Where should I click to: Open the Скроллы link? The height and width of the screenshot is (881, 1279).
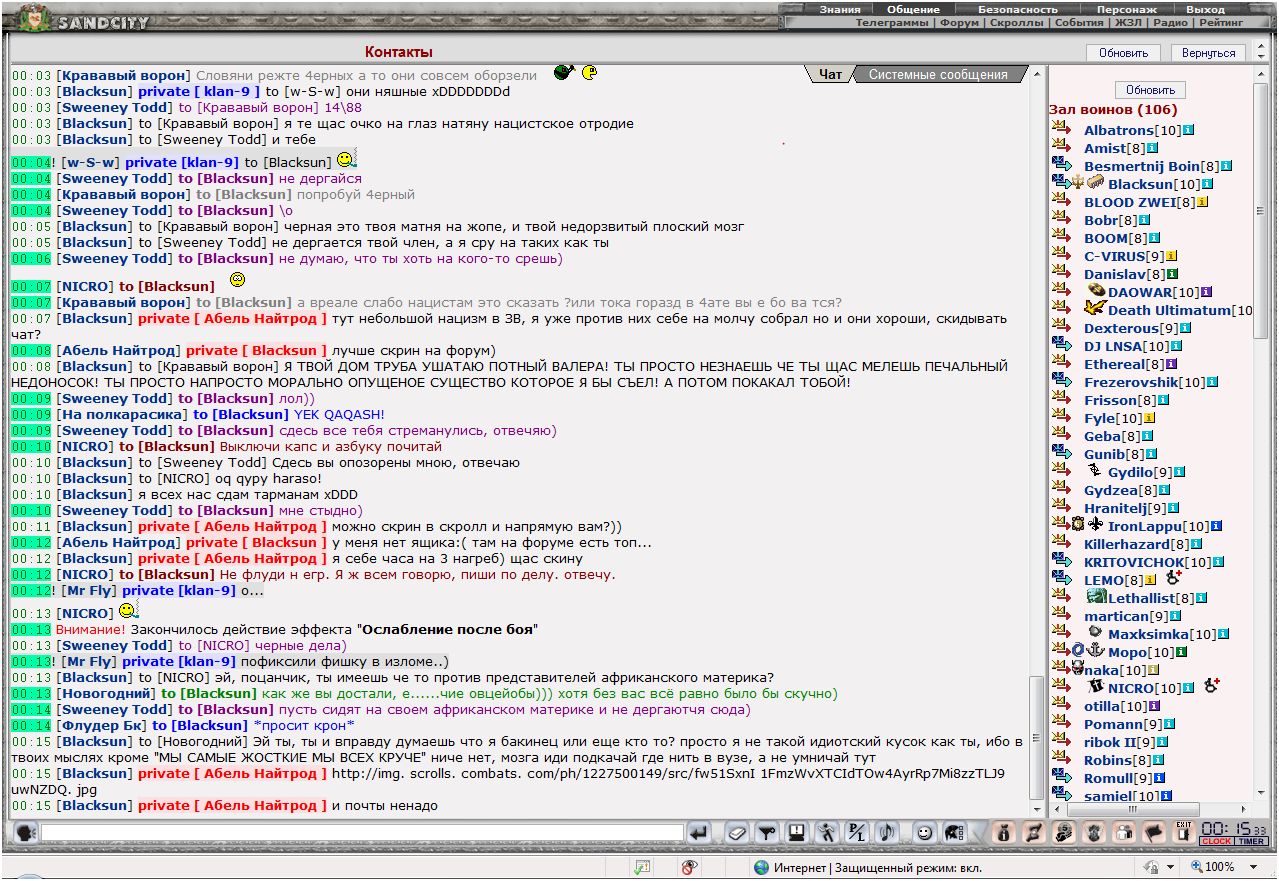pyautogui.click(x=1017, y=22)
